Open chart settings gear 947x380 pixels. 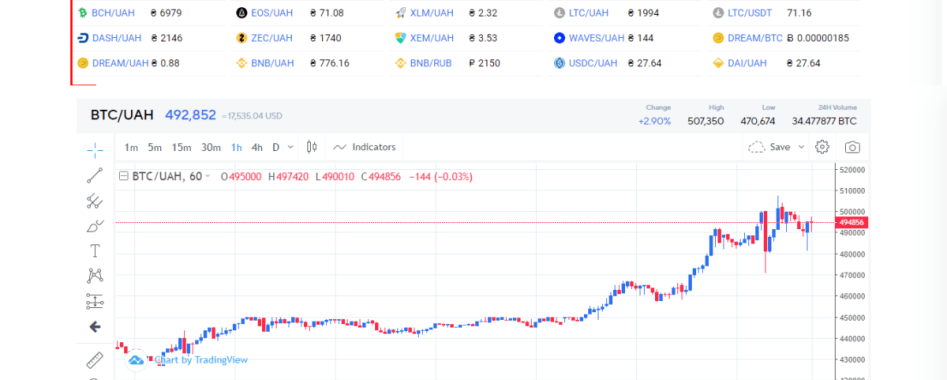click(x=822, y=147)
